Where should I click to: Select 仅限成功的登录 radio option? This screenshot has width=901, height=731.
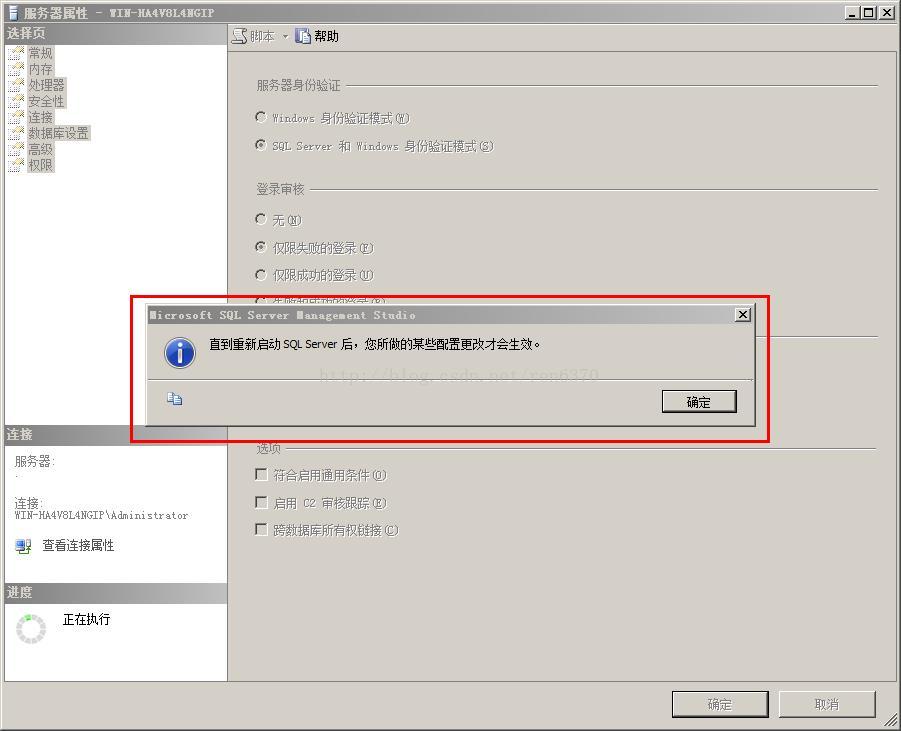[x=261, y=275]
